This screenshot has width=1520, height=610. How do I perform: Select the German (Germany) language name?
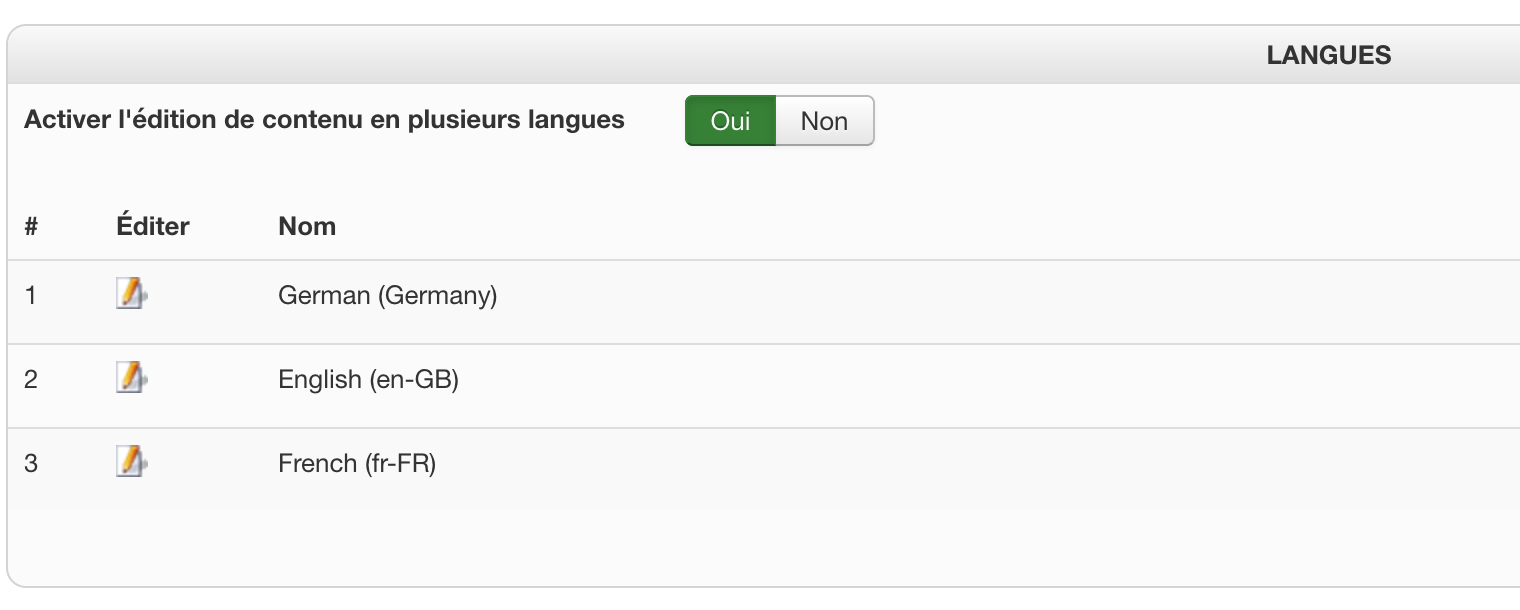(387, 296)
